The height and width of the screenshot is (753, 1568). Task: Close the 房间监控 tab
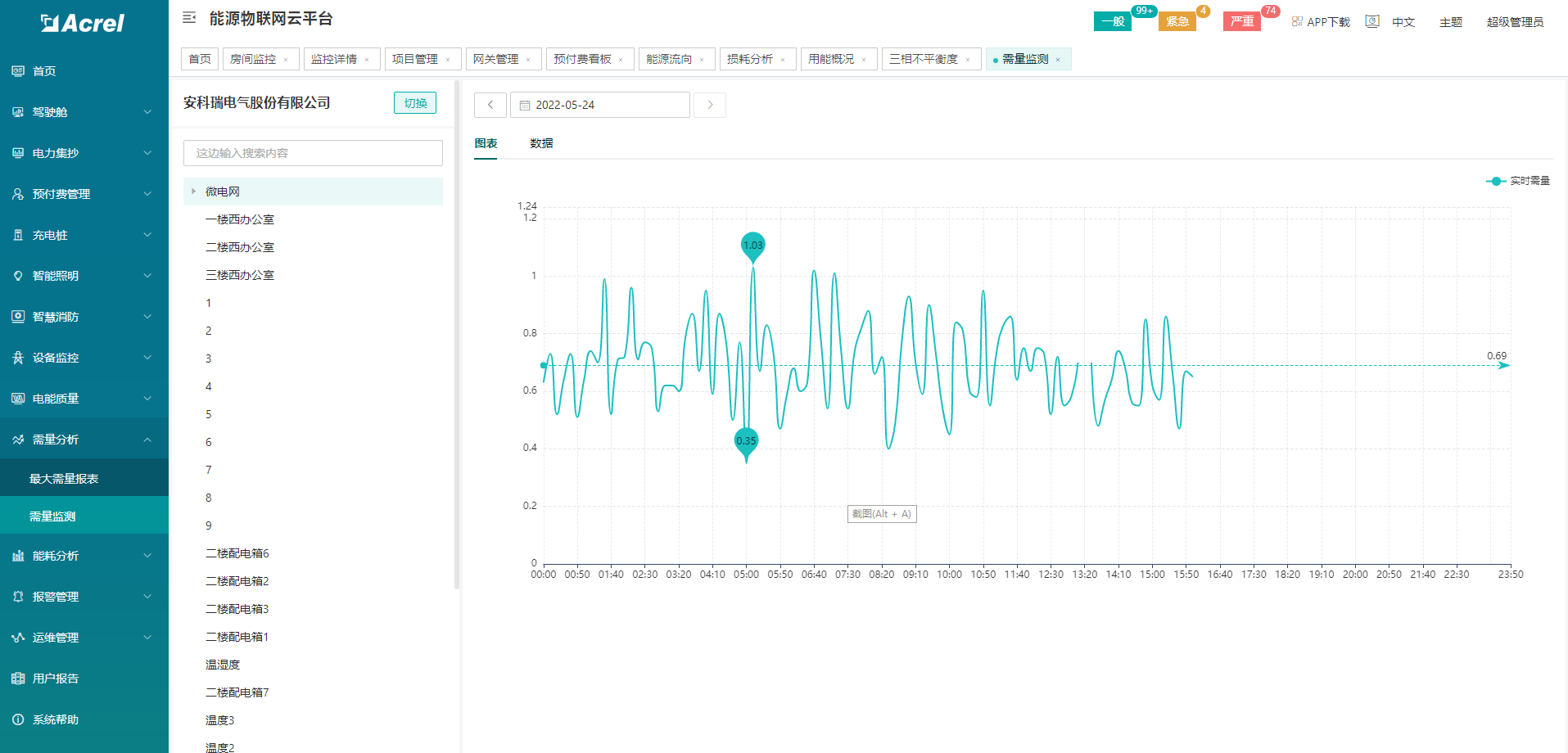[286, 60]
